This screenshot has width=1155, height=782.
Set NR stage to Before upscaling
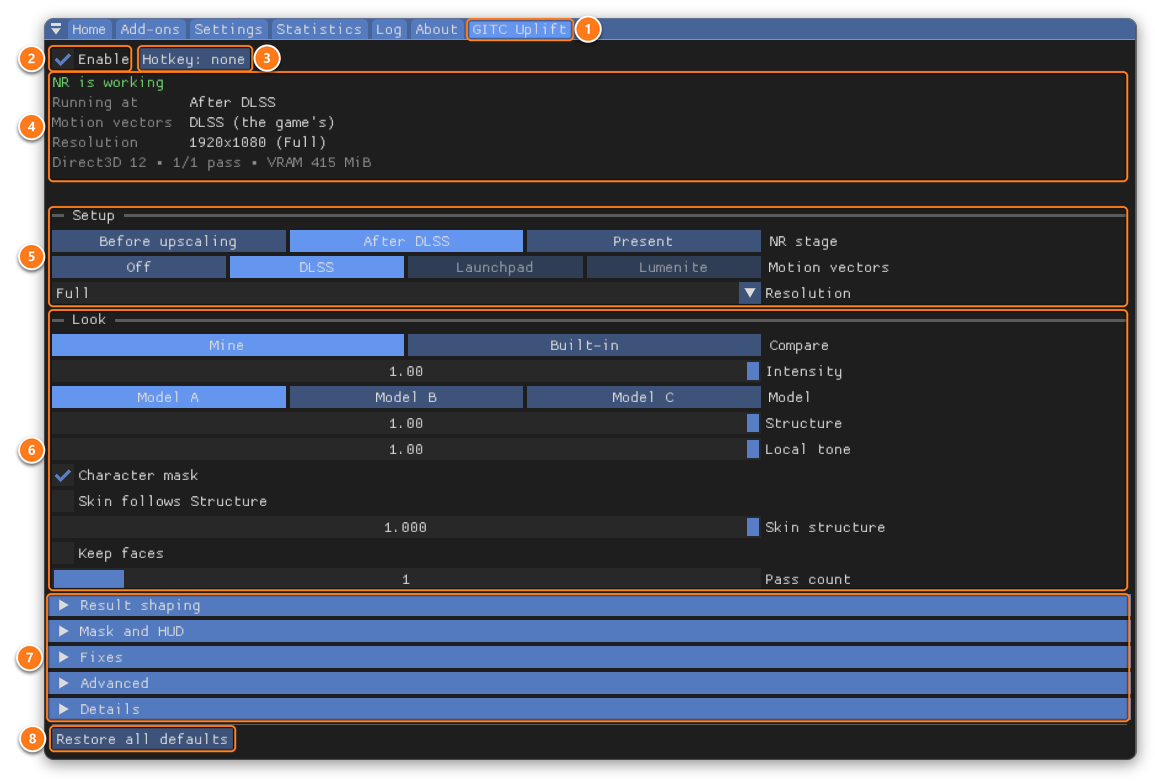[168, 242]
